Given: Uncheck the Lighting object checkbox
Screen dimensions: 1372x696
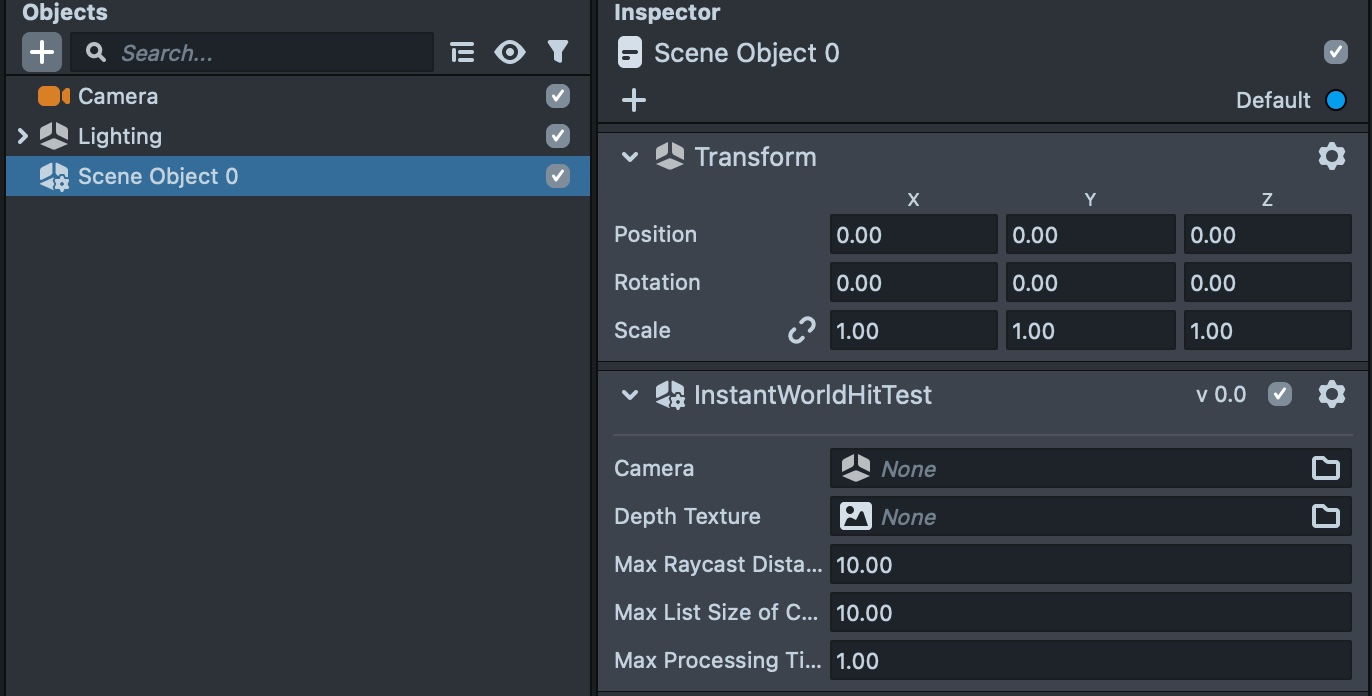Looking at the screenshot, I should click(558, 136).
